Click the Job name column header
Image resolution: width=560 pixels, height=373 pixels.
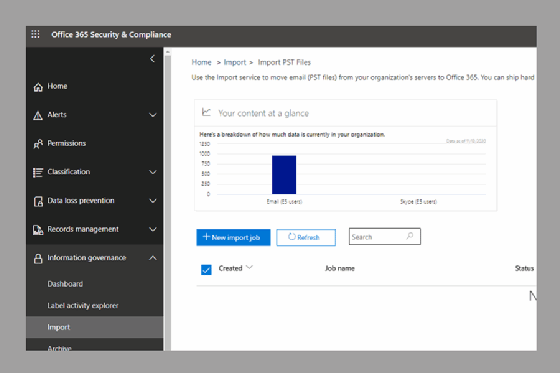click(340, 268)
